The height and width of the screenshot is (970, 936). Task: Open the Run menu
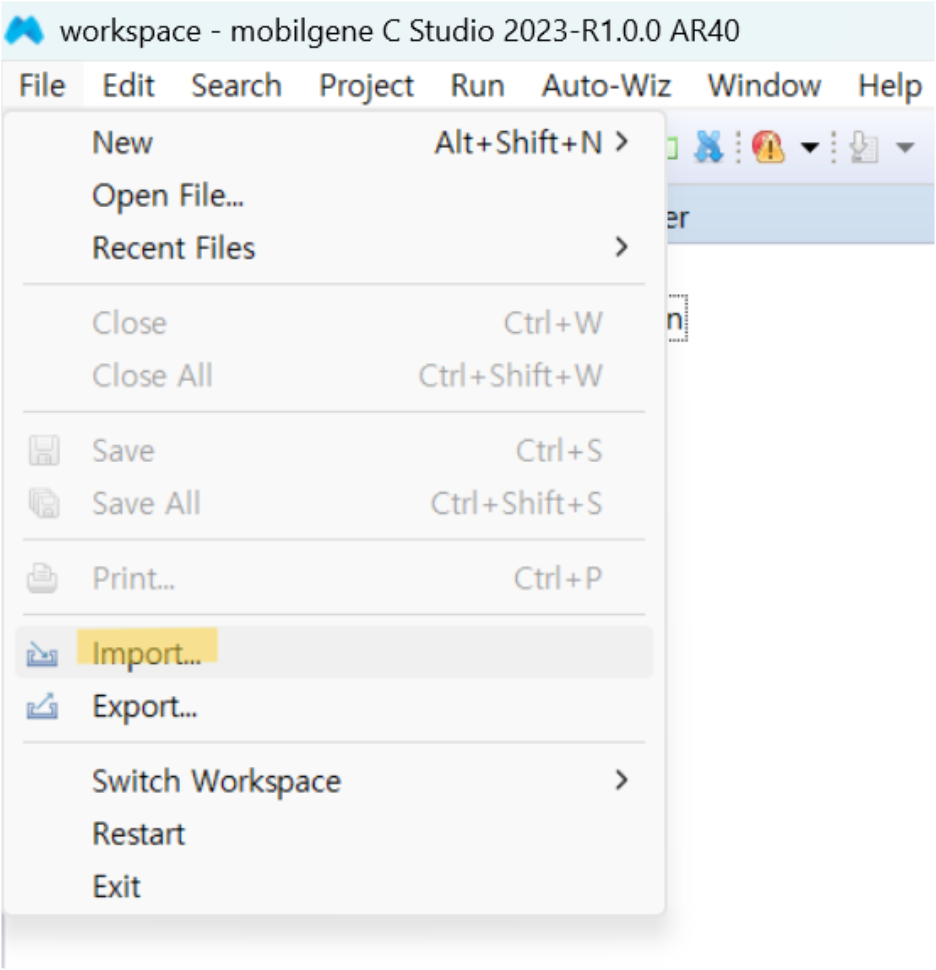(477, 85)
